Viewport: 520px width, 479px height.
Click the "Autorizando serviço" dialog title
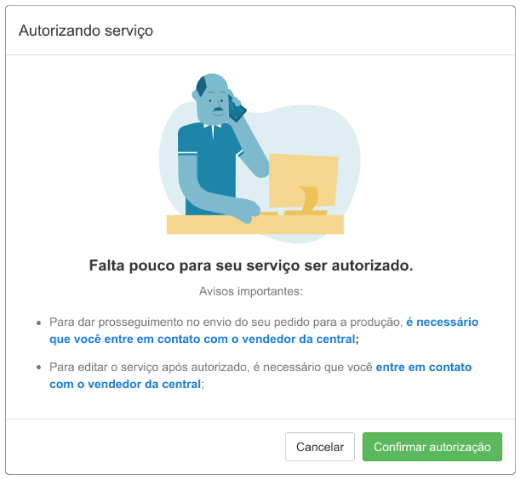click(x=86, y=31)
